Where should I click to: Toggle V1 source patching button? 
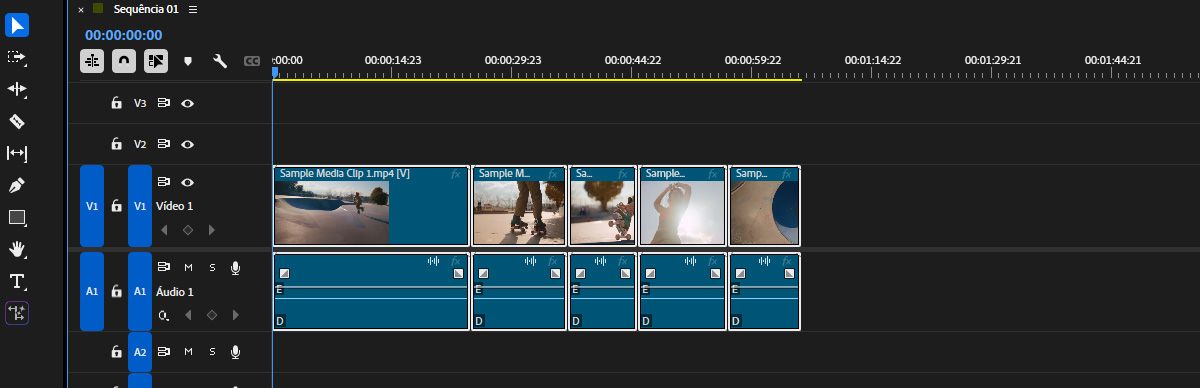point(91,206)
